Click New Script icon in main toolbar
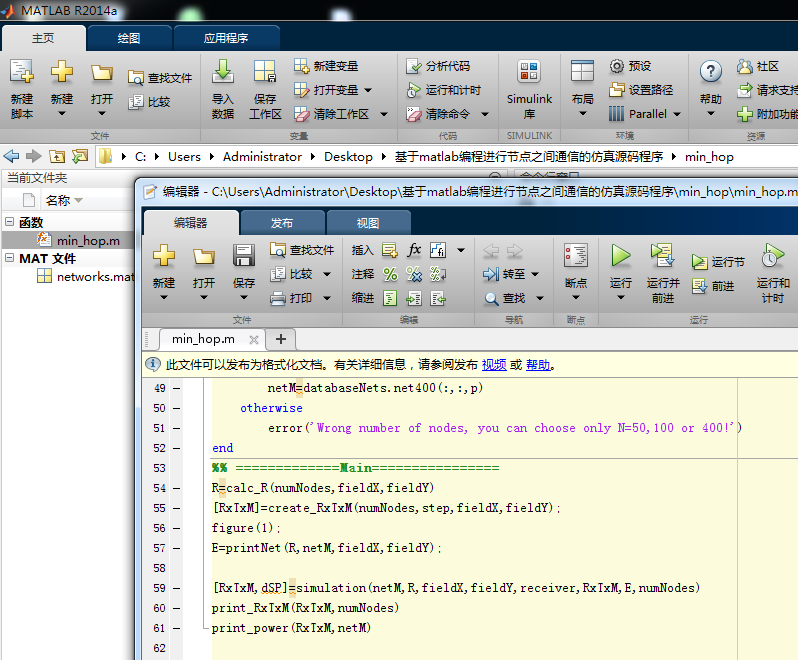The height and width of the screenshot is (660, 798). 22,71
